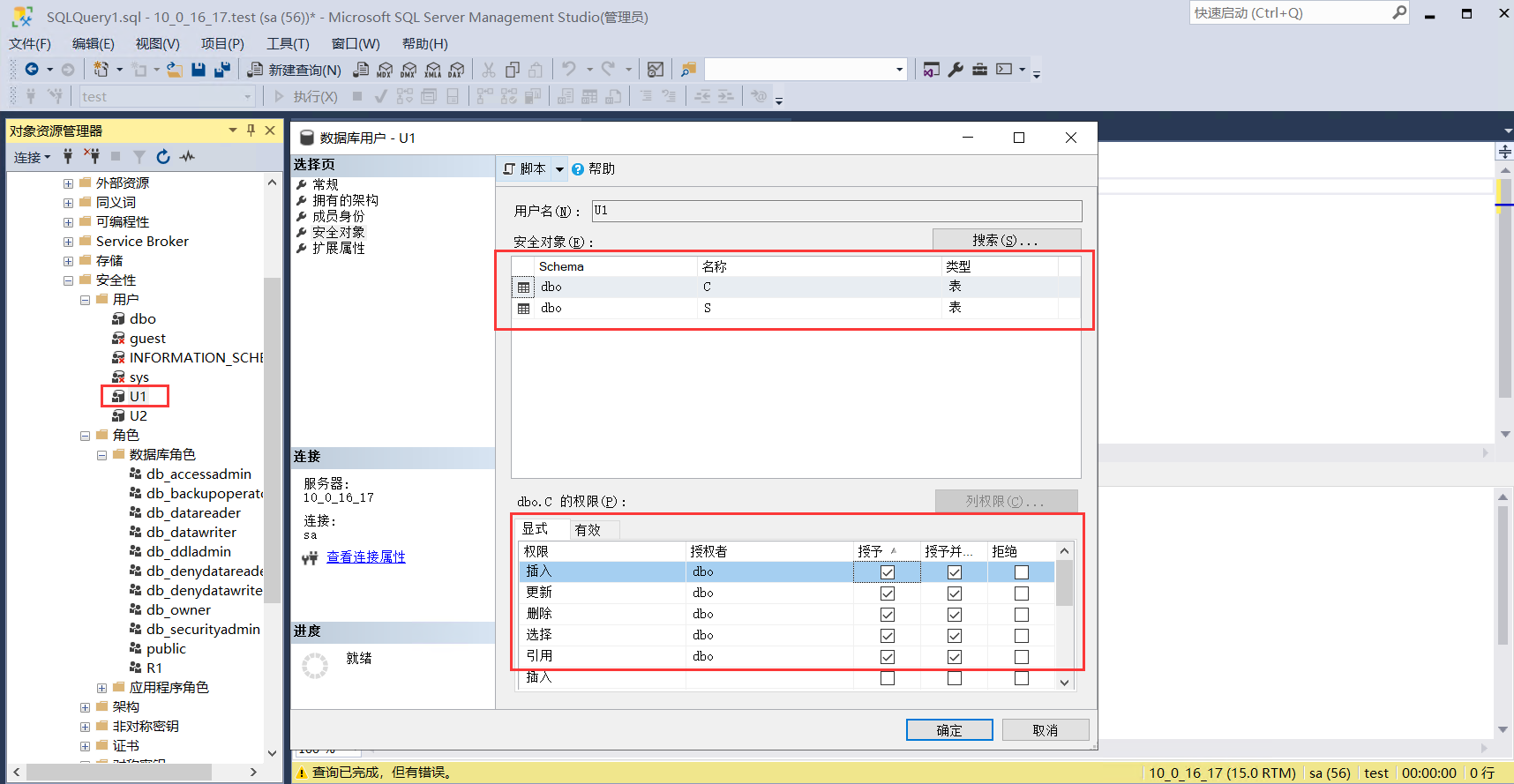Expand the 外部资源 tree node

point(68,183)
